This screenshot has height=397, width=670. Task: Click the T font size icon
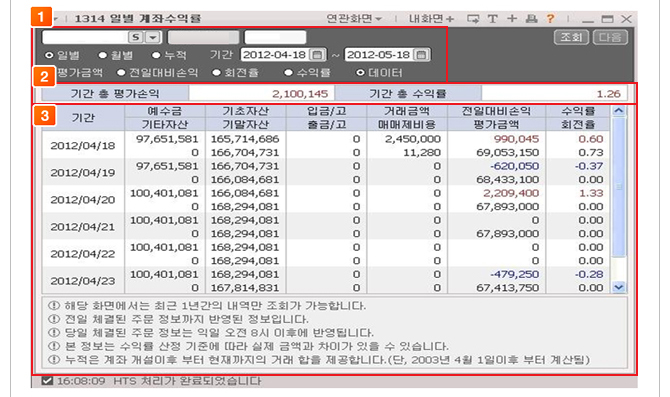tap(493, 19)
